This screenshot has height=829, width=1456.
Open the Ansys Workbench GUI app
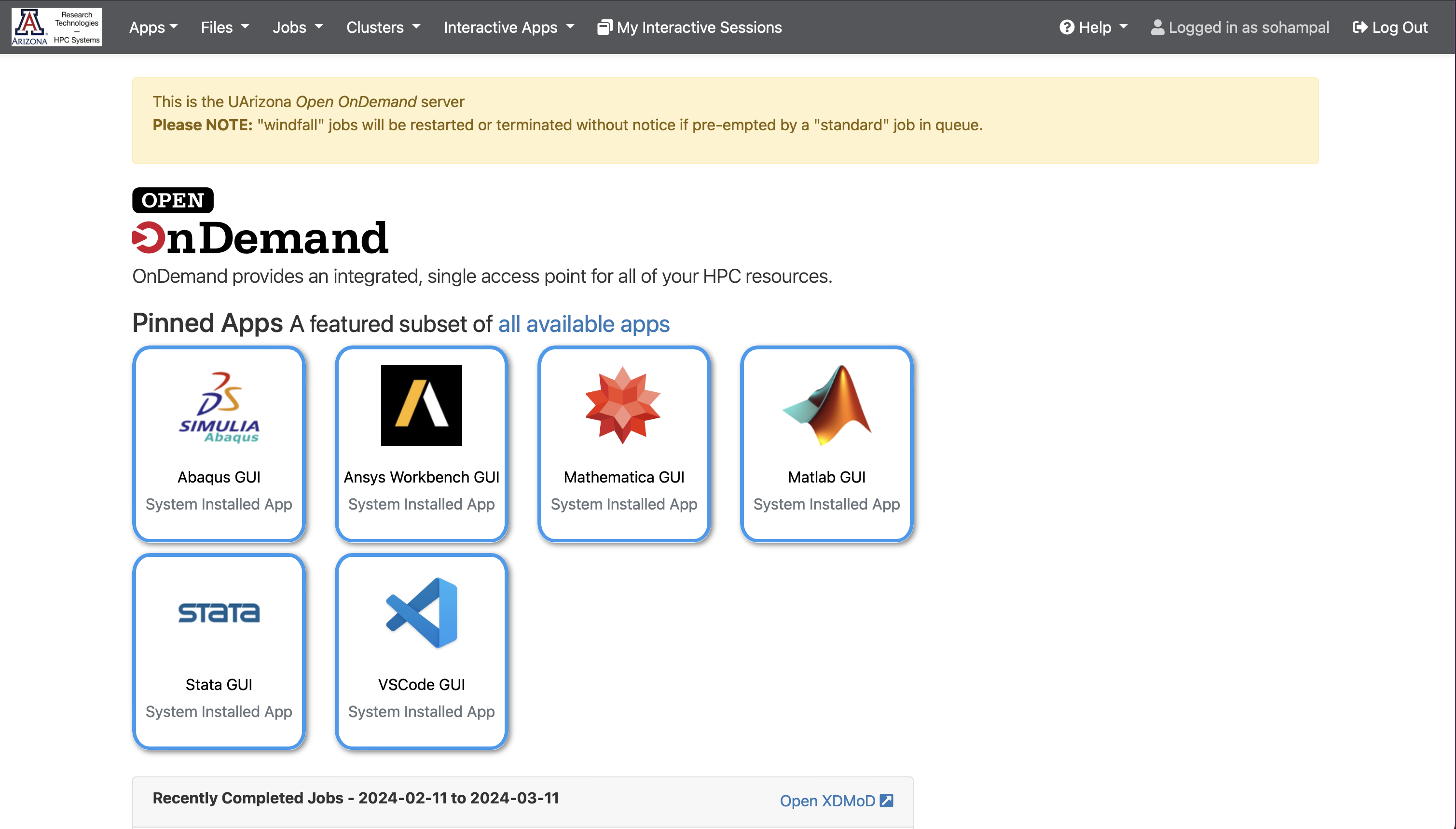(x=421, y=444)
